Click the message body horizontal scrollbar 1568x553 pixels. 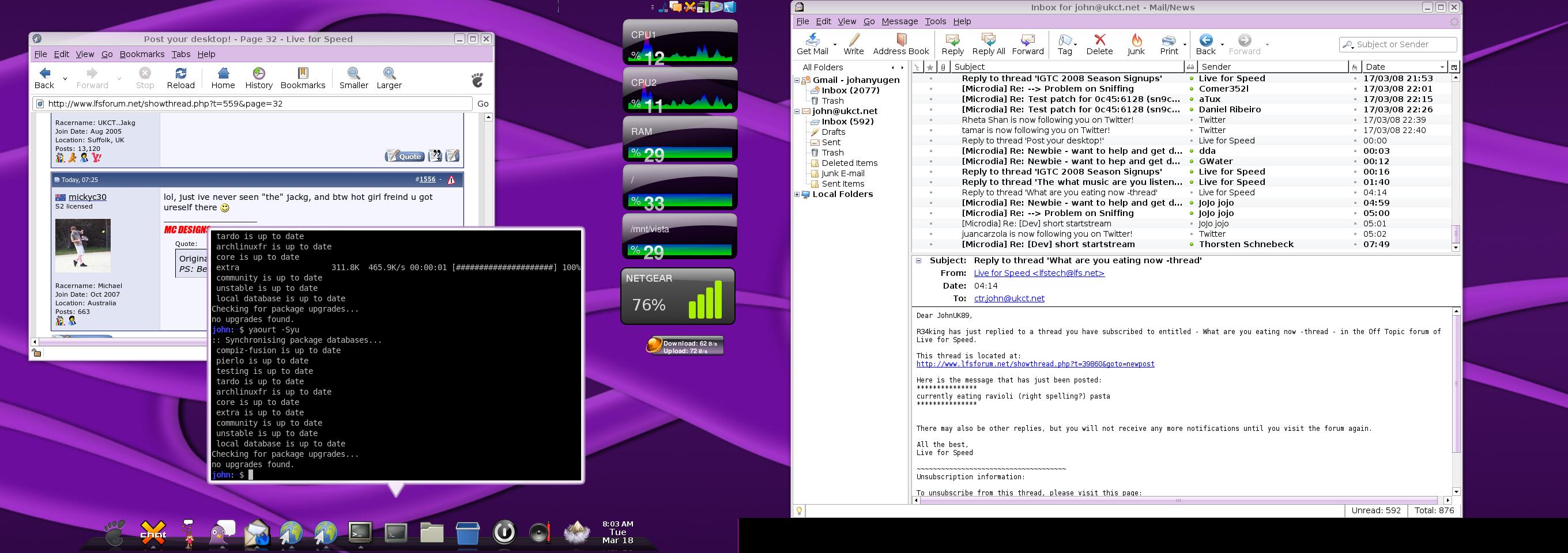[1179, 500]
